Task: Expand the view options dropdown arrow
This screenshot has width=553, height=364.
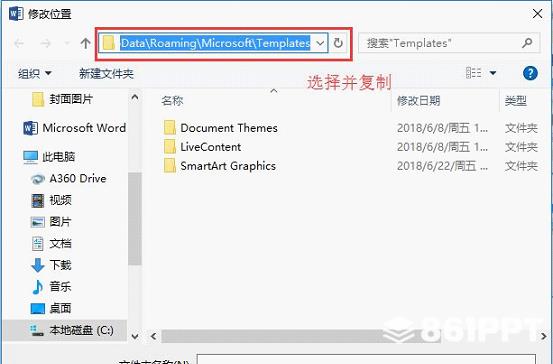Action: click(x=493, y=73)
